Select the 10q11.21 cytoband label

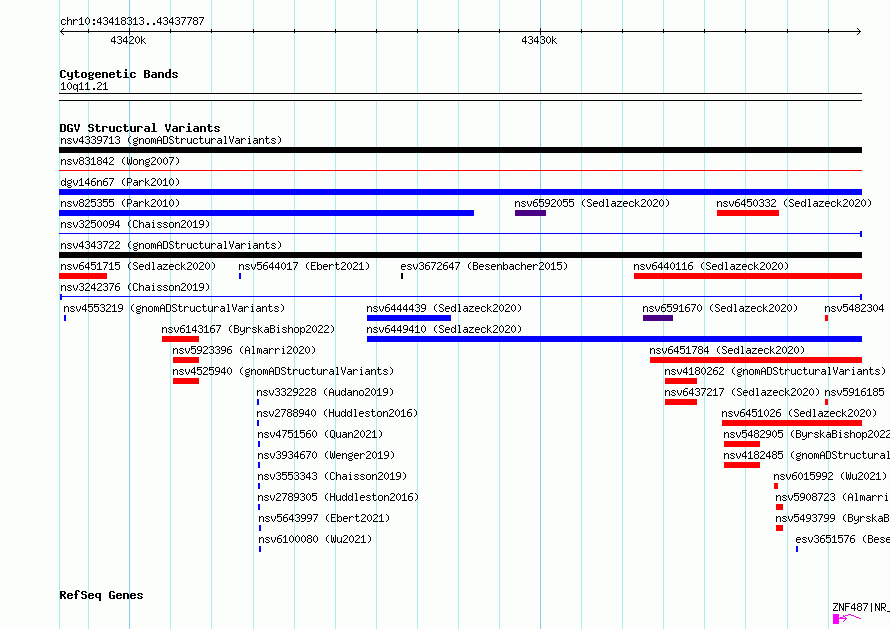[x=84, y=87]
